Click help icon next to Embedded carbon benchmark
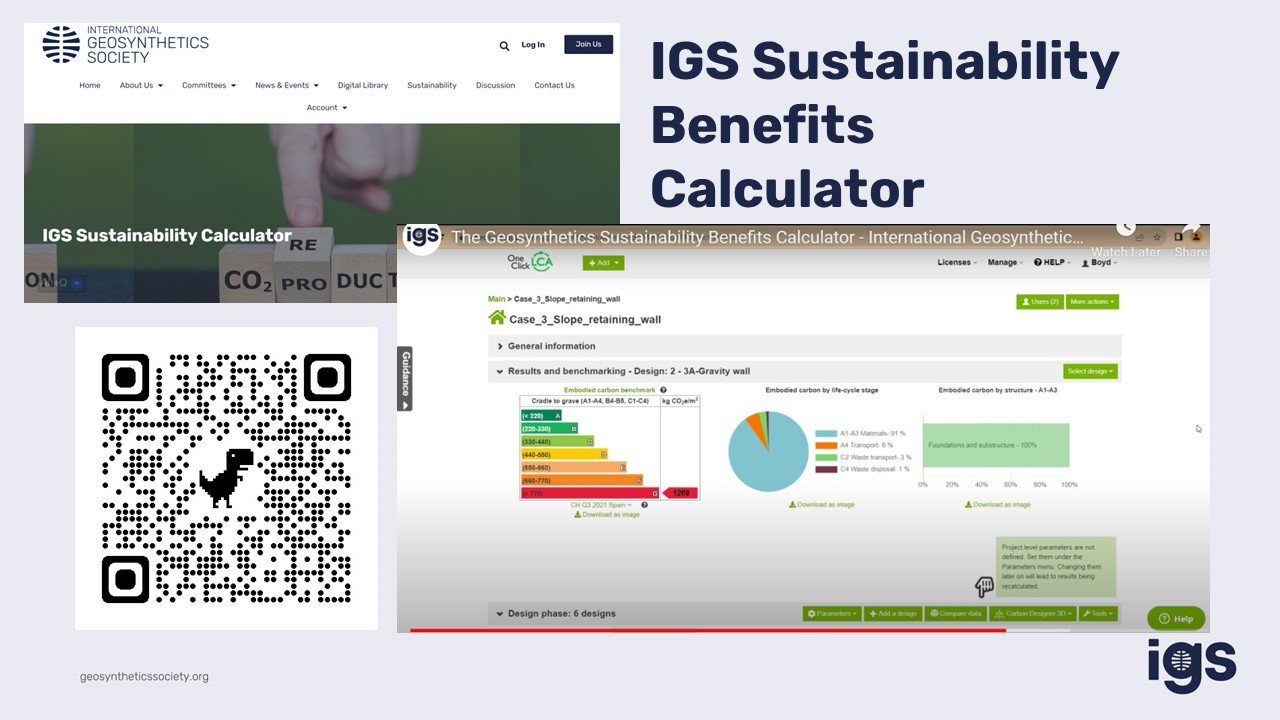 tap(663, 390)
